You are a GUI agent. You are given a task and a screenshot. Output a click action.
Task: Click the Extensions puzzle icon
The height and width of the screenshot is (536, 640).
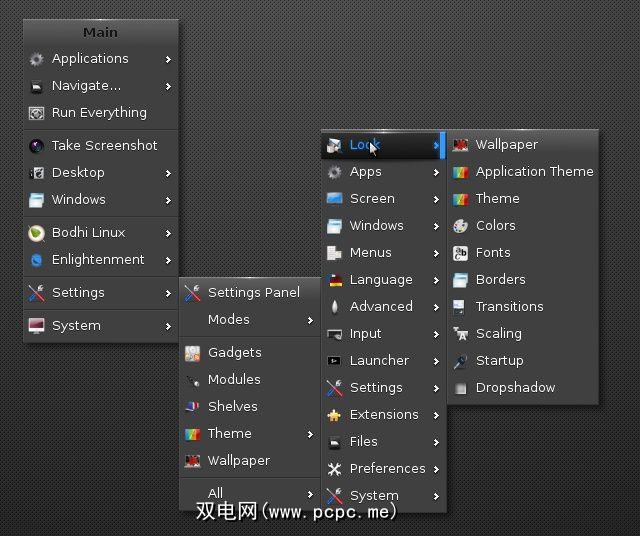pos(335,415)
